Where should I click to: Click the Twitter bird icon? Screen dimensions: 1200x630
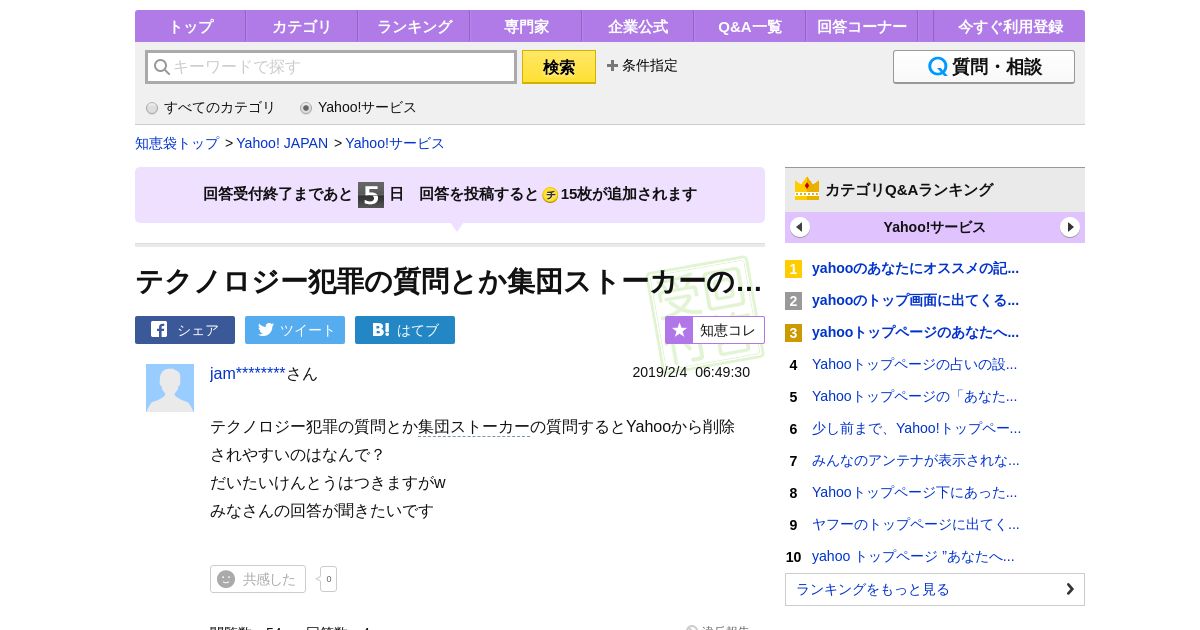pyautogui.click(x=266, y=329)
